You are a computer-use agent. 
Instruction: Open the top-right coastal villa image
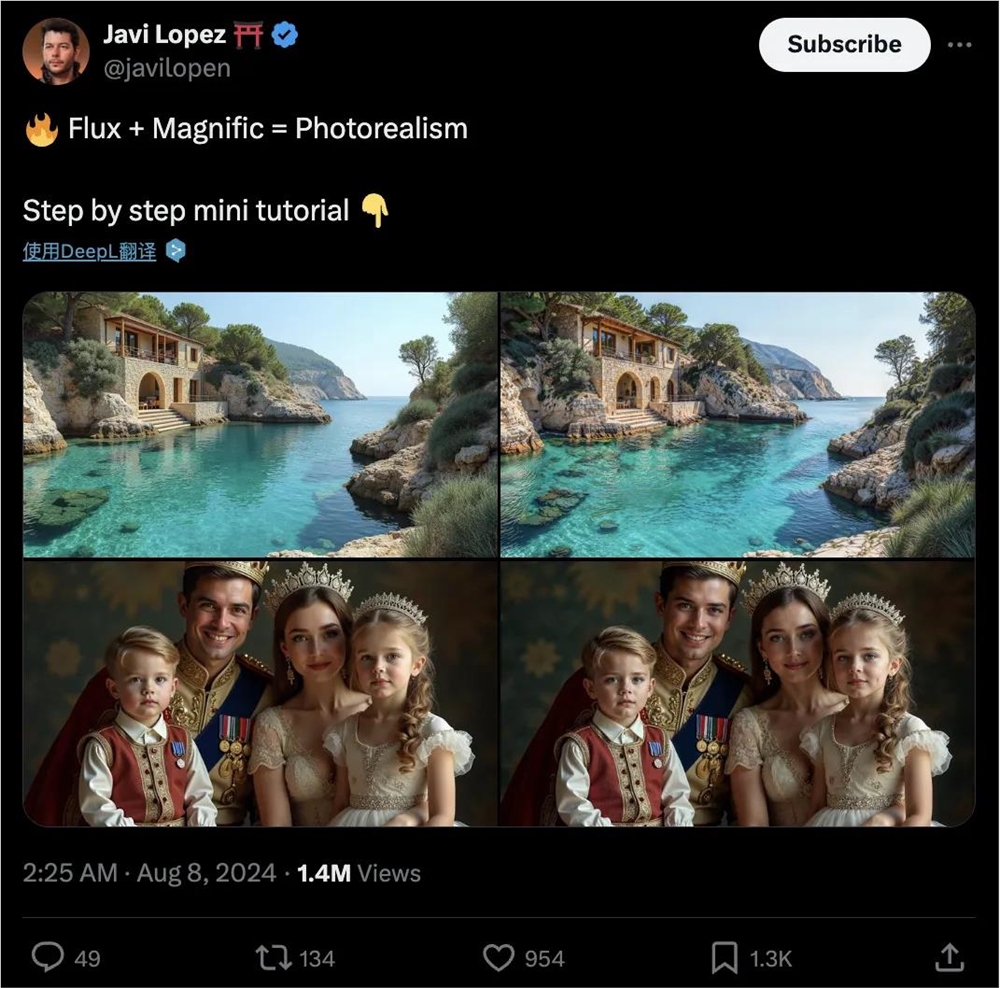pyautogui.click(x=737, y=424)
